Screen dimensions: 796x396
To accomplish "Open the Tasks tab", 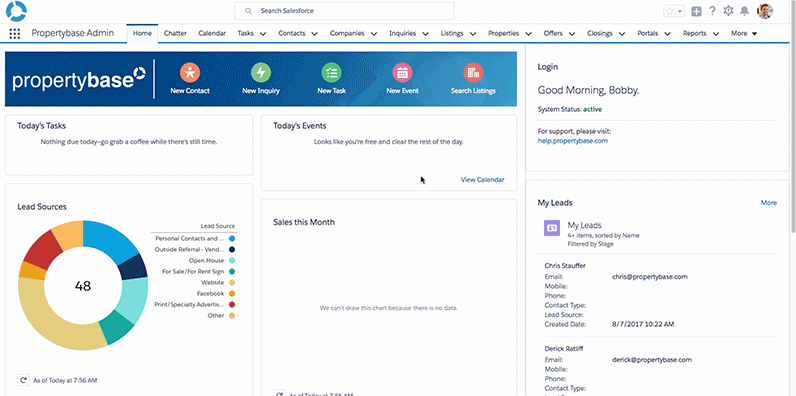I will tap(246, 34).
